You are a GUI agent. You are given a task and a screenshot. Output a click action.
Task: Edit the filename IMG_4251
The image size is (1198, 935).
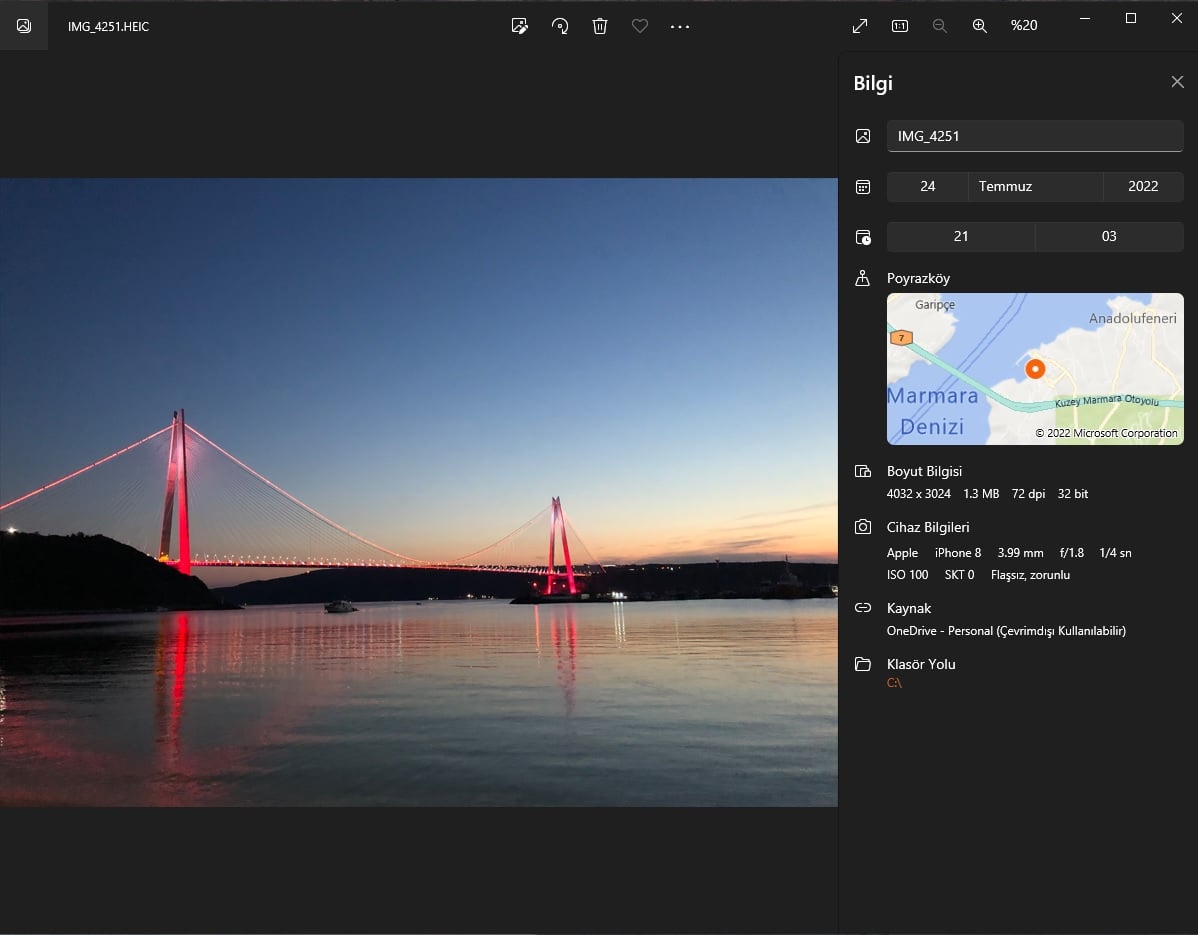coord(1035,135)
